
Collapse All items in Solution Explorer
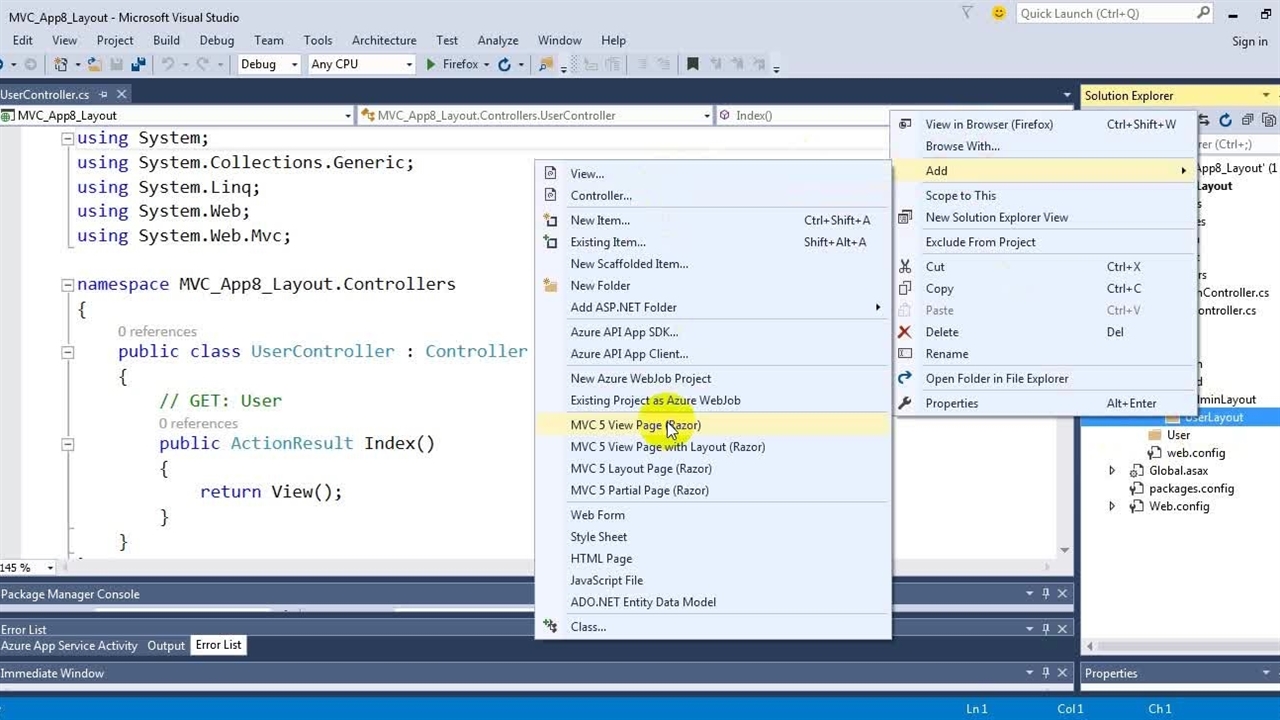click(x=1248, y=119)
